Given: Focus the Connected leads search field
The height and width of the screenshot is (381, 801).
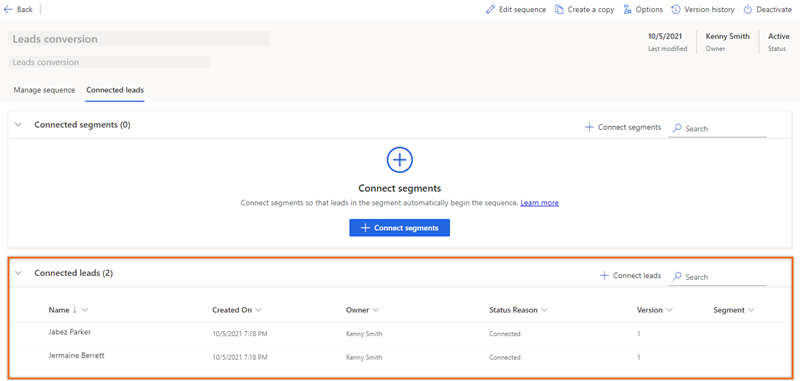Looking at the screenshot, I should [x=717, y=277].
